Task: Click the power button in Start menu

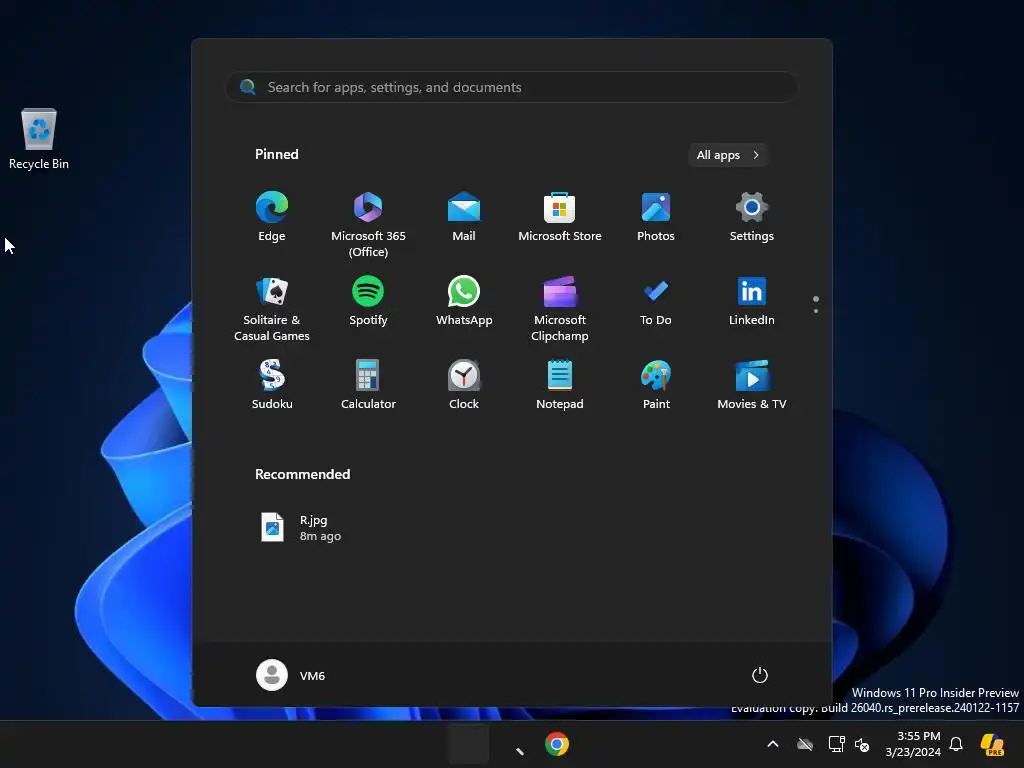Action: pos(760,675)
